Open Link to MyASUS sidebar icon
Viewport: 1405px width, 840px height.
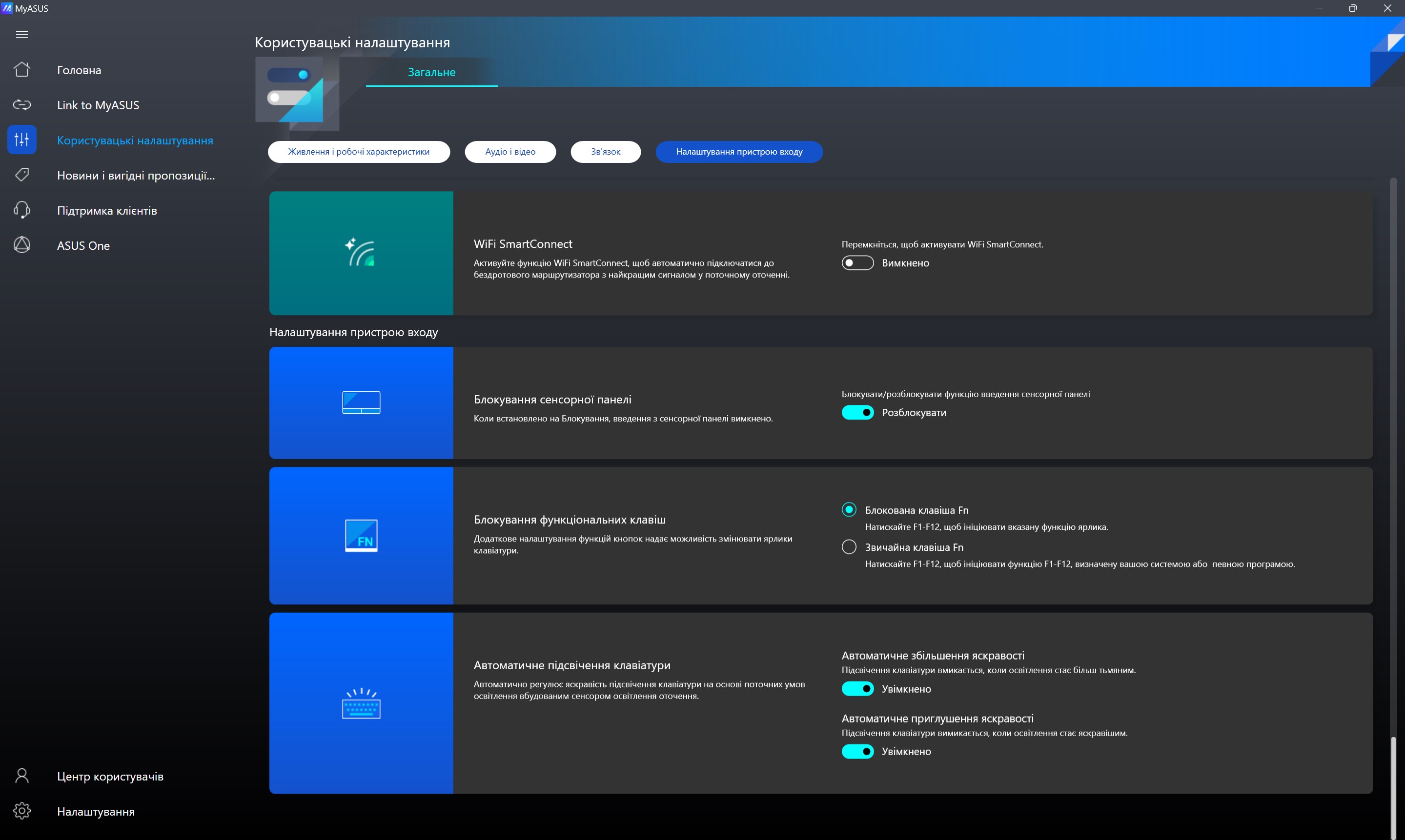[x=21, y=105]
